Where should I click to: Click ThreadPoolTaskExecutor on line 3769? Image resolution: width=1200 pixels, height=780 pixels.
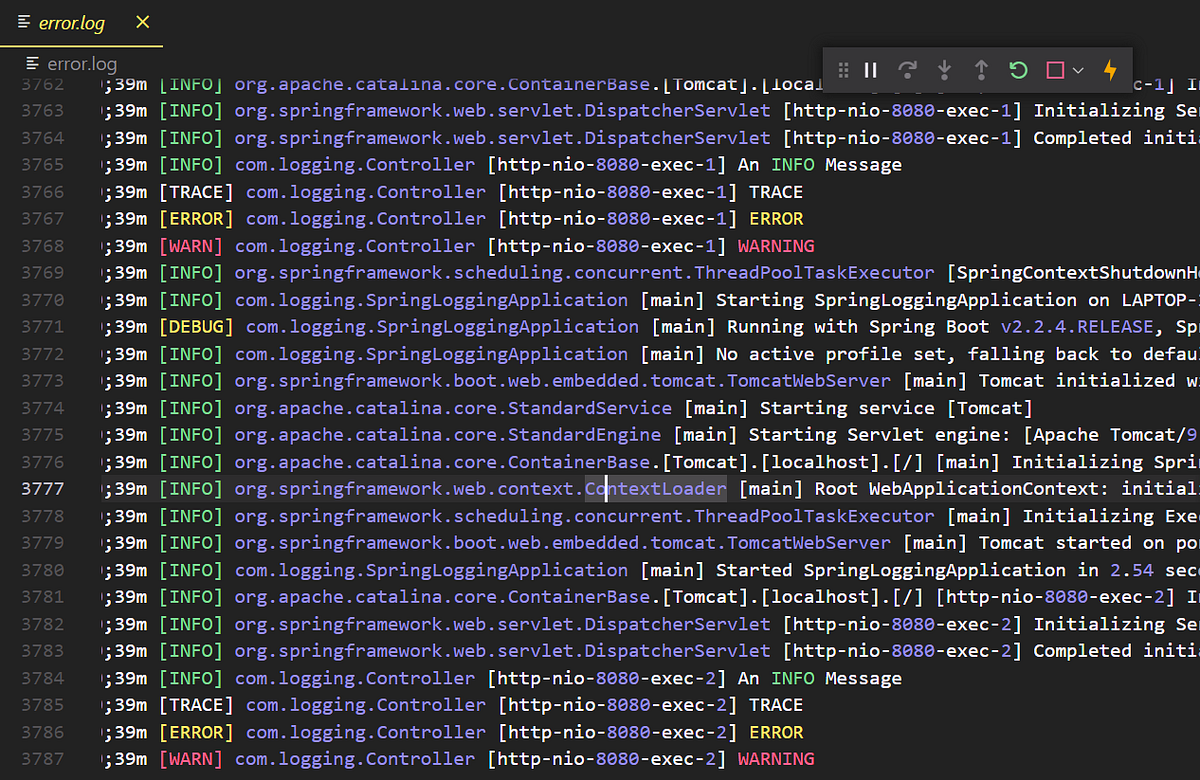pyautogui.click(x=814, y=273)
